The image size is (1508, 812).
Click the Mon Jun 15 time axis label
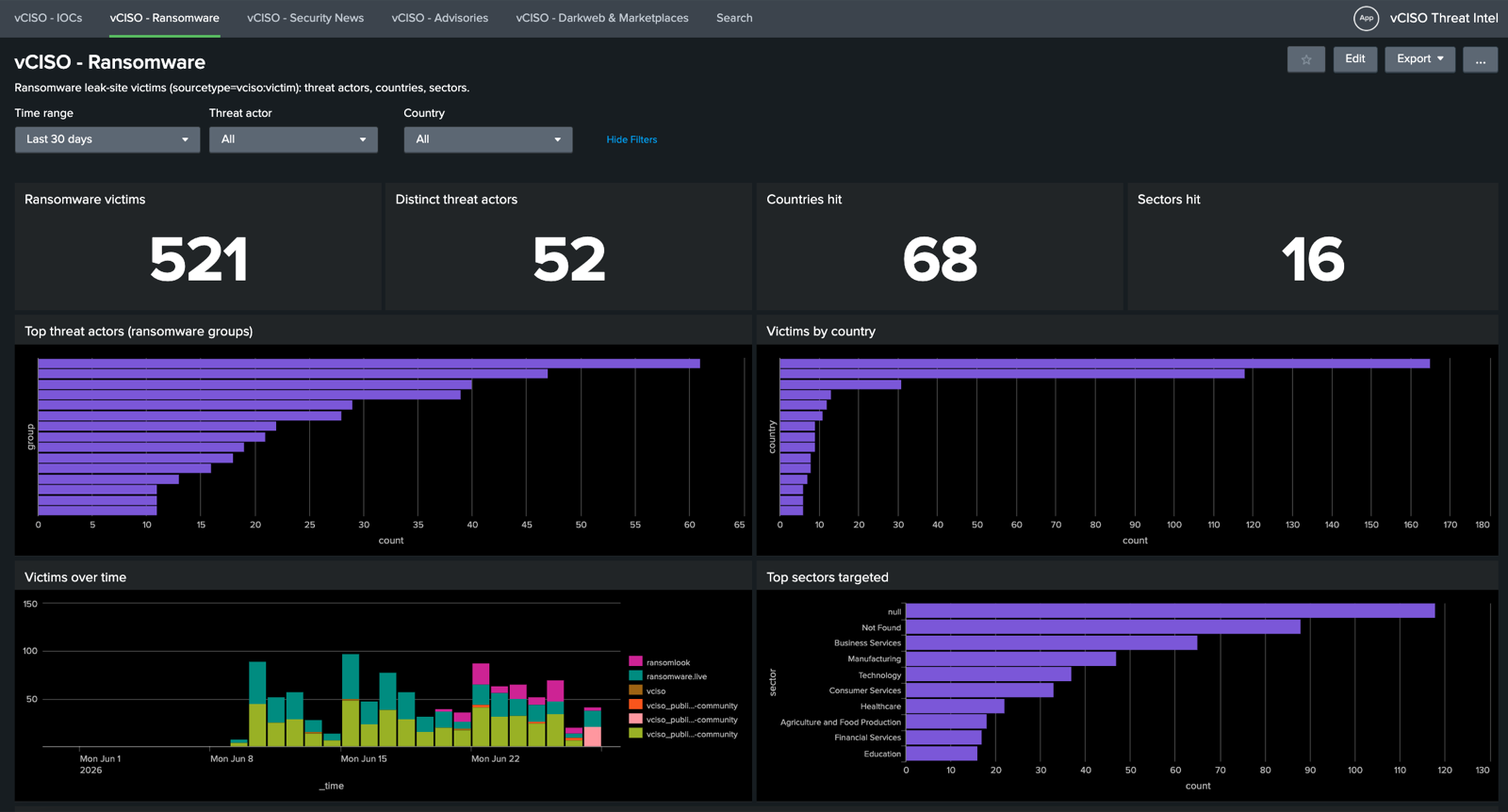364,758
